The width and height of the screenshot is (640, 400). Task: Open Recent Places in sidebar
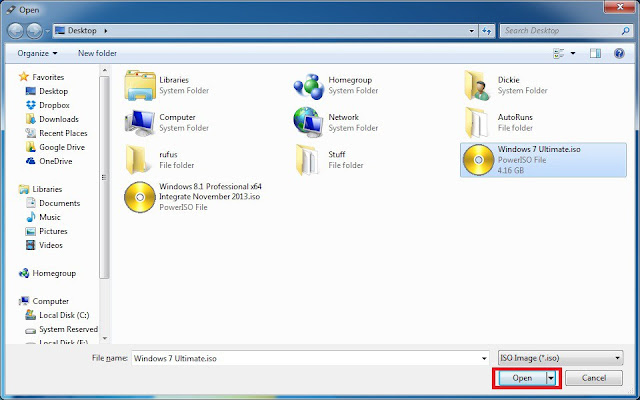pos(56,133)
